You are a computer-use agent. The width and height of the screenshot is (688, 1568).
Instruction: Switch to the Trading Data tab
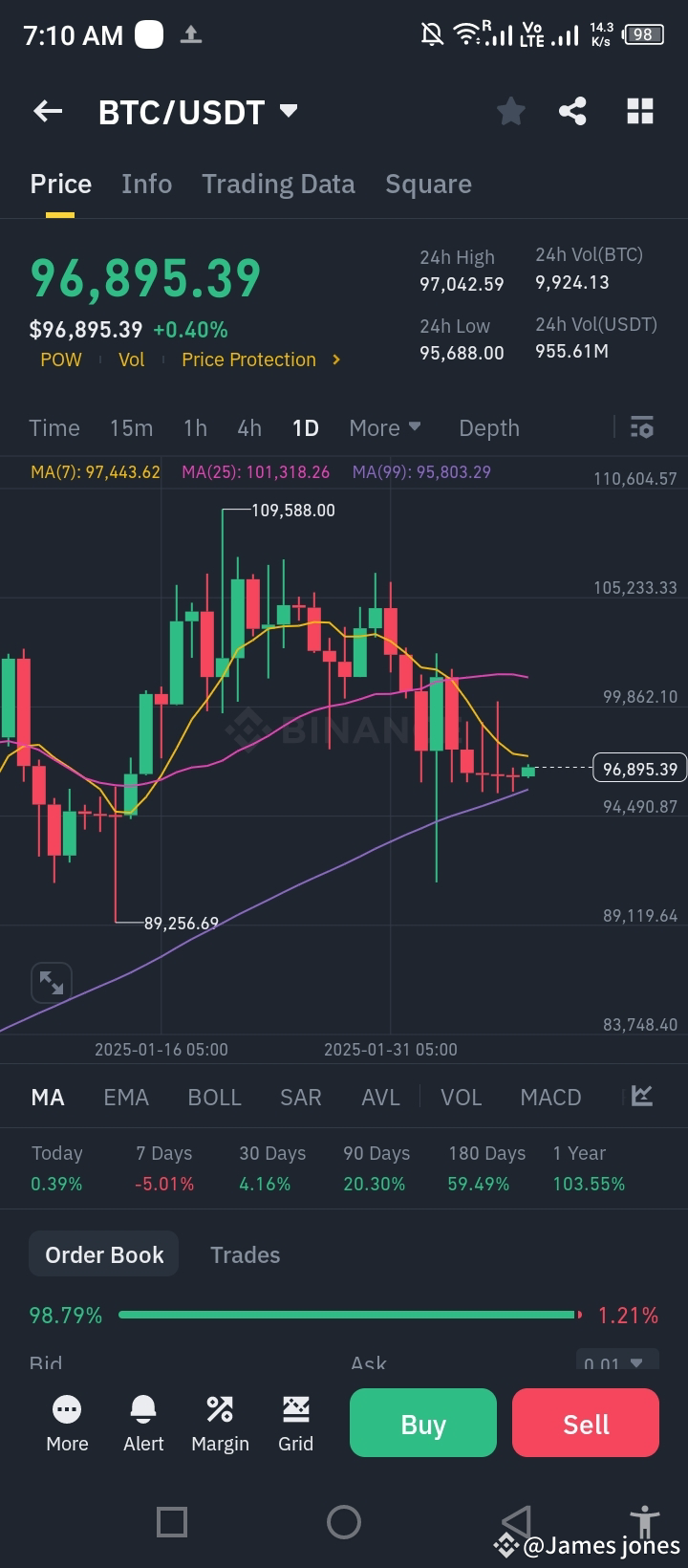coord(278,184)
